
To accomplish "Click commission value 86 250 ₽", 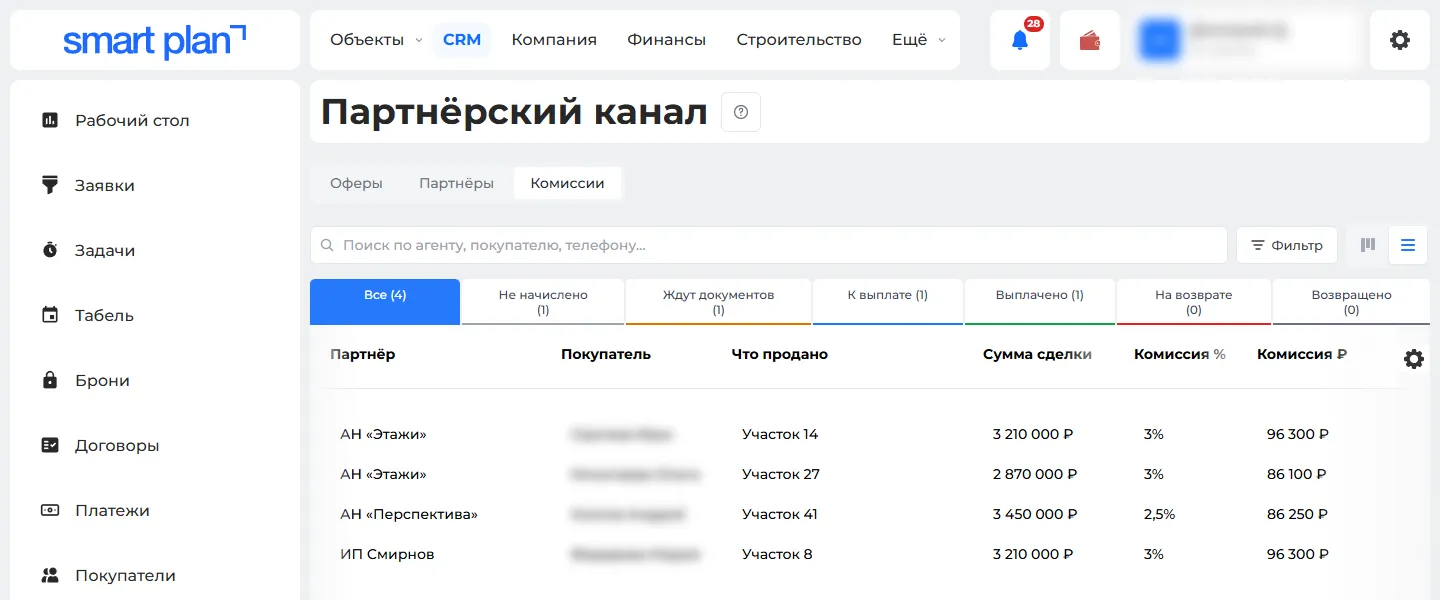I will 1297,514.
